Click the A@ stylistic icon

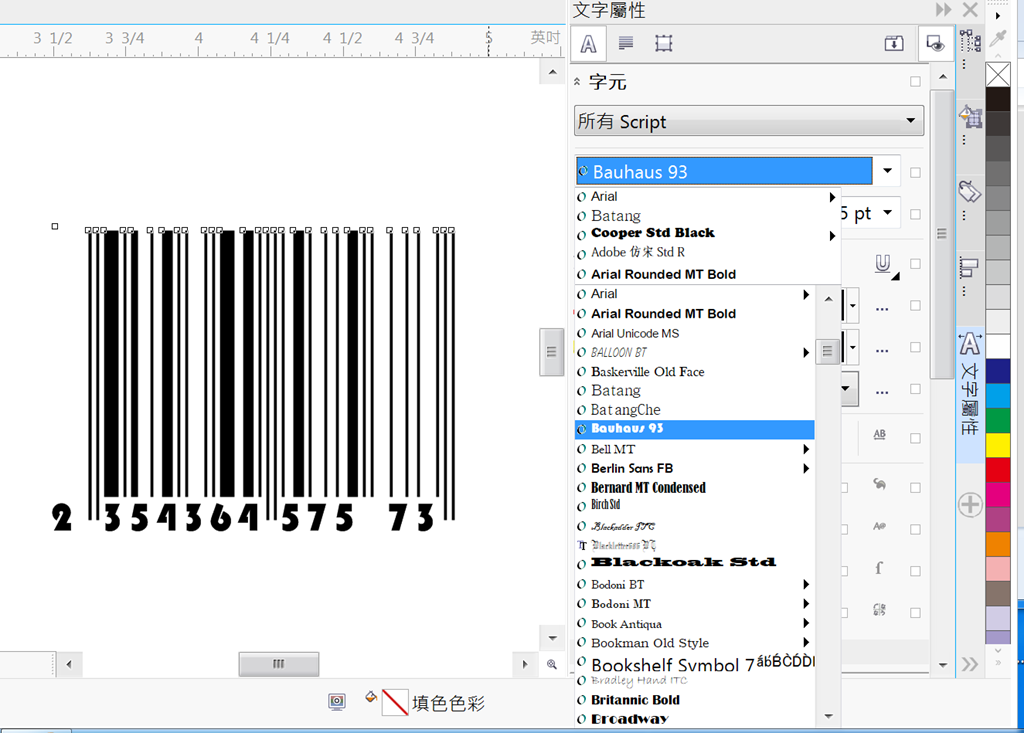pos(880,526)
